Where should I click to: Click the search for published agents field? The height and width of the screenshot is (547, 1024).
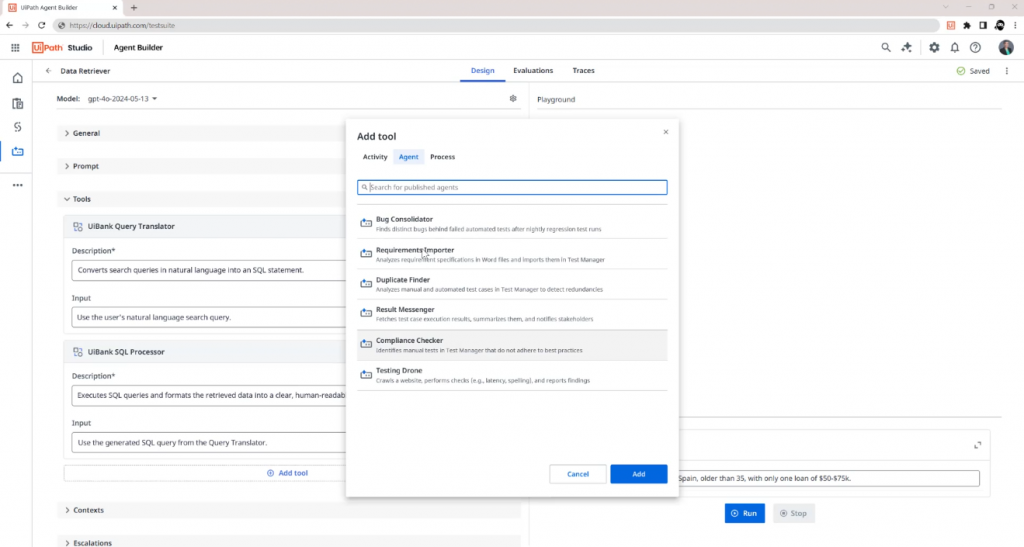click(512, 187)
